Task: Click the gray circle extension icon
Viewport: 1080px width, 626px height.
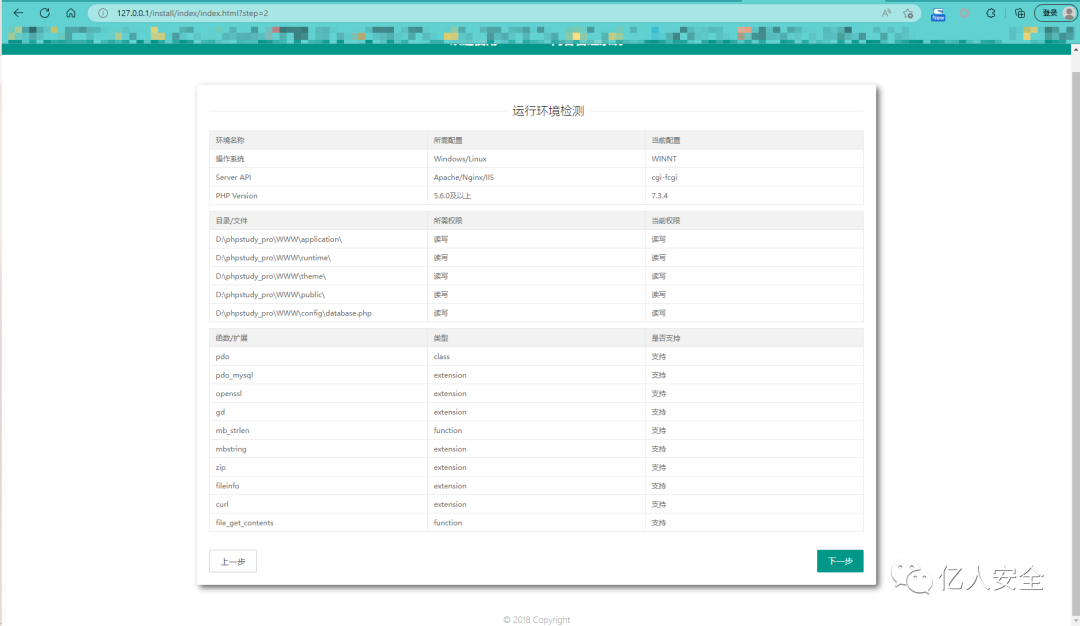Action: pyautogui.click(x=965, y=13)
